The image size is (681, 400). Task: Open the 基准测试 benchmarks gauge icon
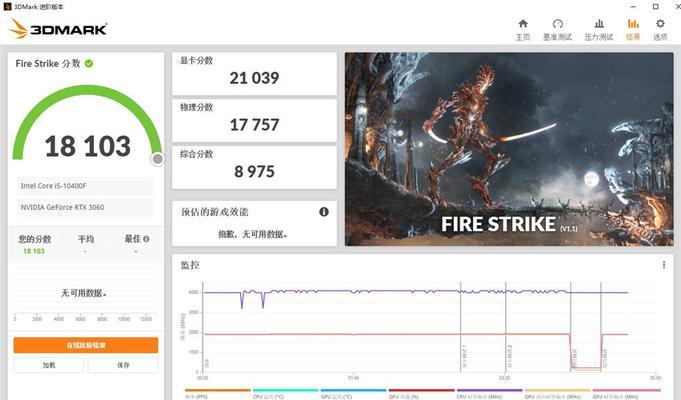click(557, 23)
